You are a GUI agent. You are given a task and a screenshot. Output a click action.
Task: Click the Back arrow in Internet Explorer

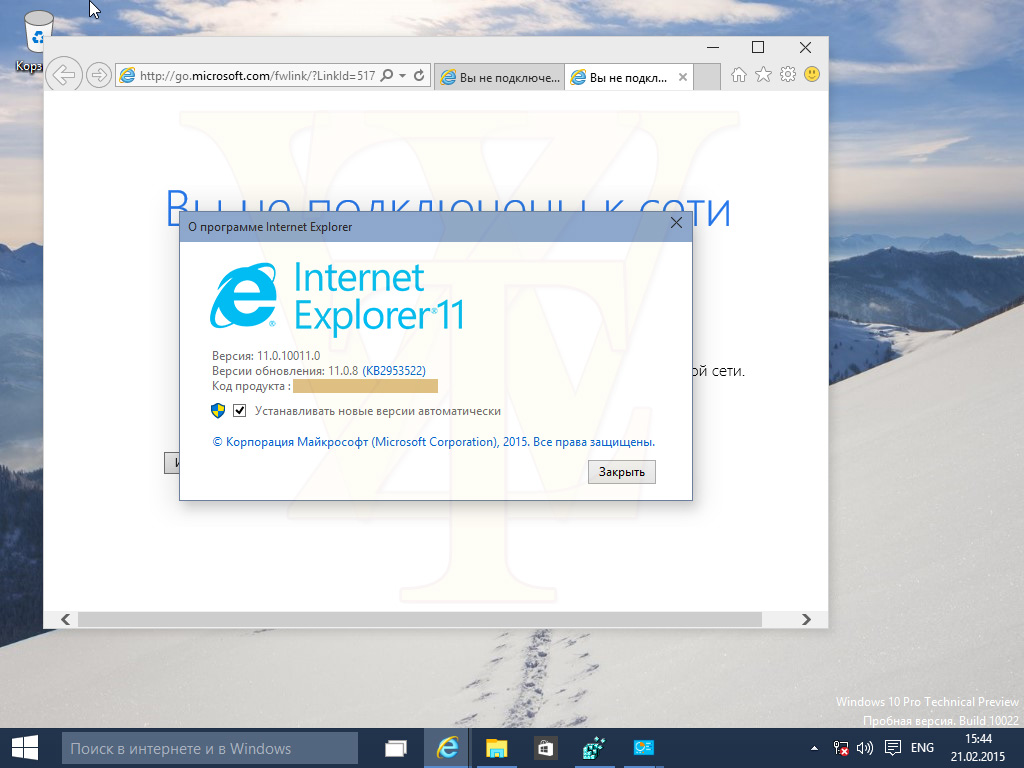point(64,75)
